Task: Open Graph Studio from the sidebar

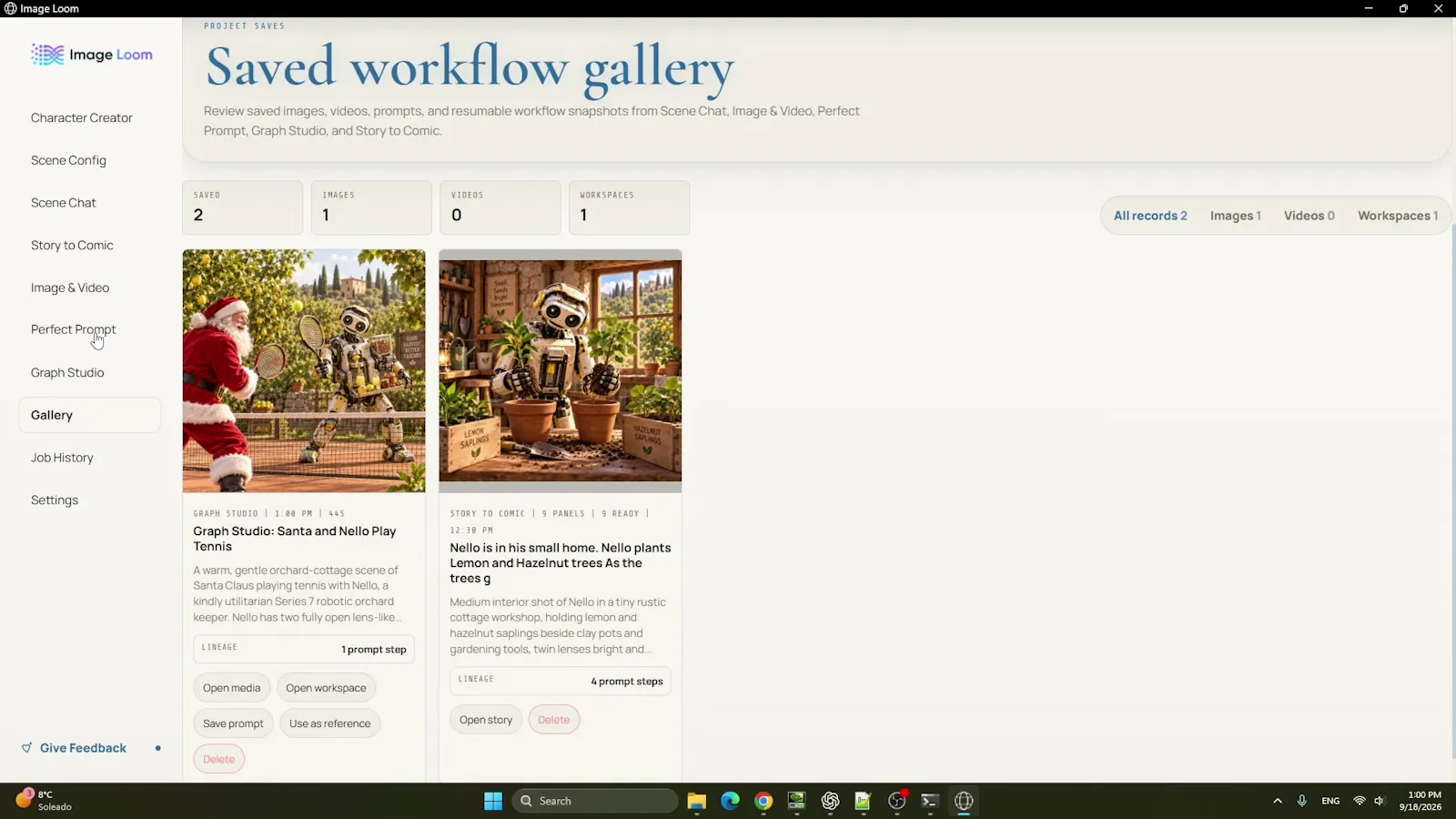Action: coord(67,372)
